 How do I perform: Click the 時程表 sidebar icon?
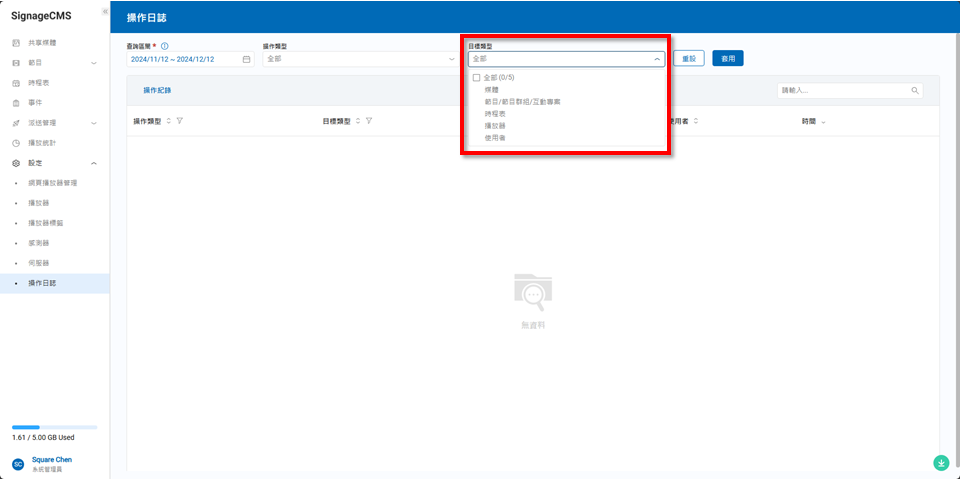pyautogui.click(x=17, y=83)
